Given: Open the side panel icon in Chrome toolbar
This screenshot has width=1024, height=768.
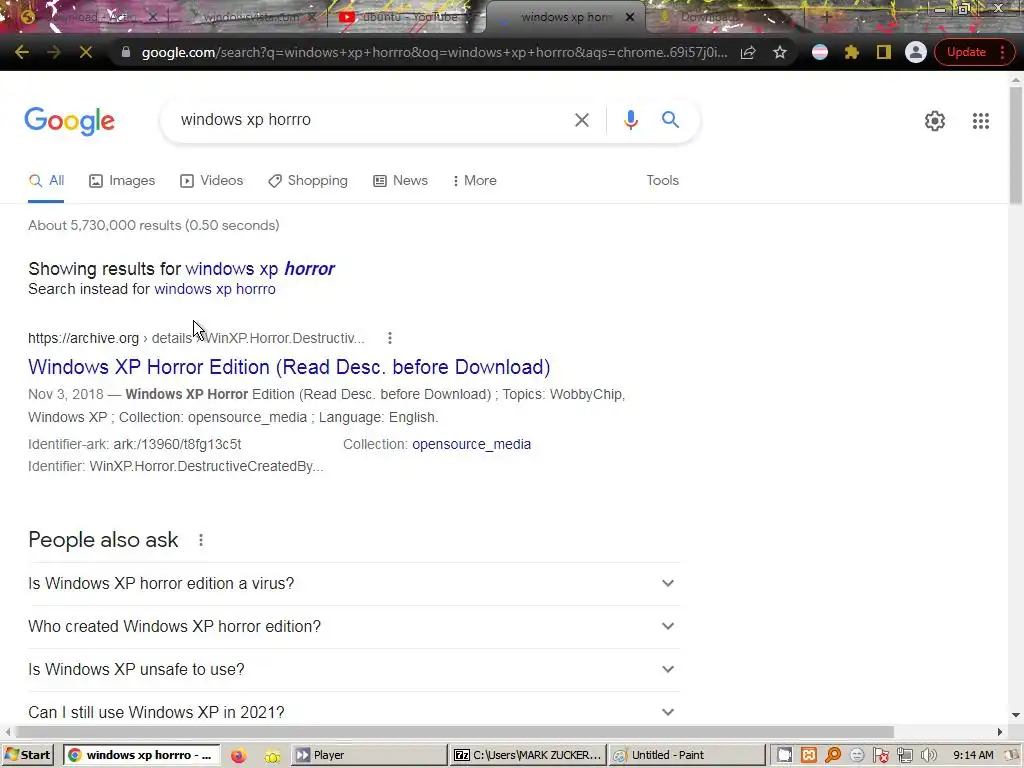Looking at the screenshot, I should coord(884,52).
